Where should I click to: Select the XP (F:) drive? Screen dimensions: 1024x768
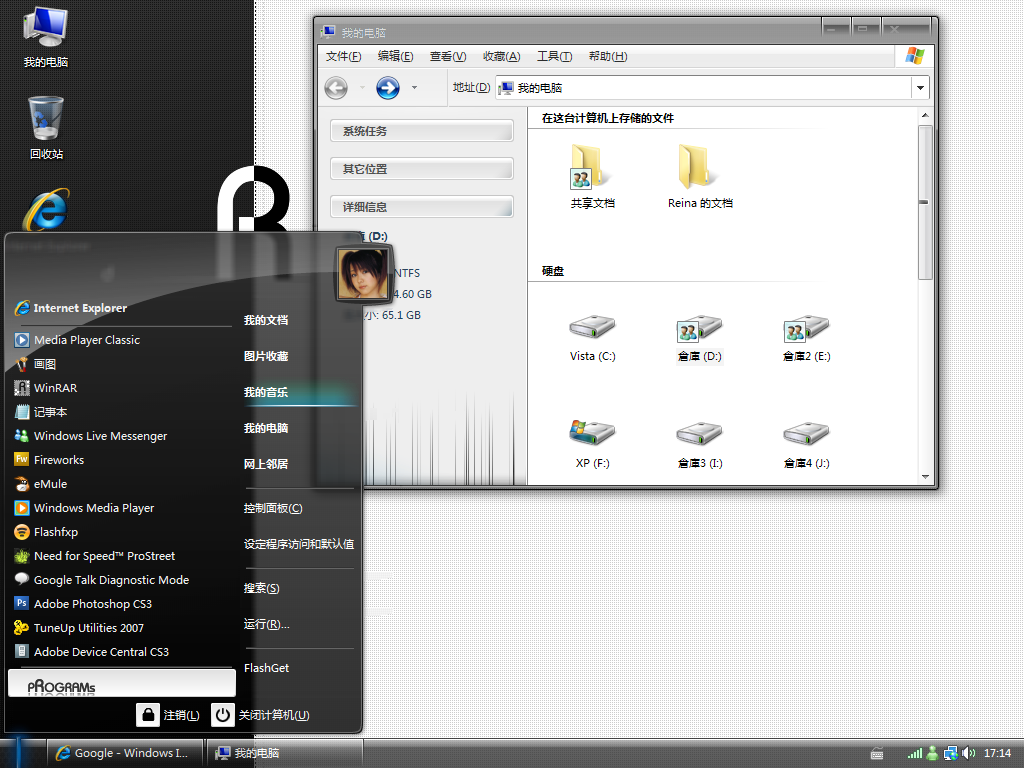[592, 445]
